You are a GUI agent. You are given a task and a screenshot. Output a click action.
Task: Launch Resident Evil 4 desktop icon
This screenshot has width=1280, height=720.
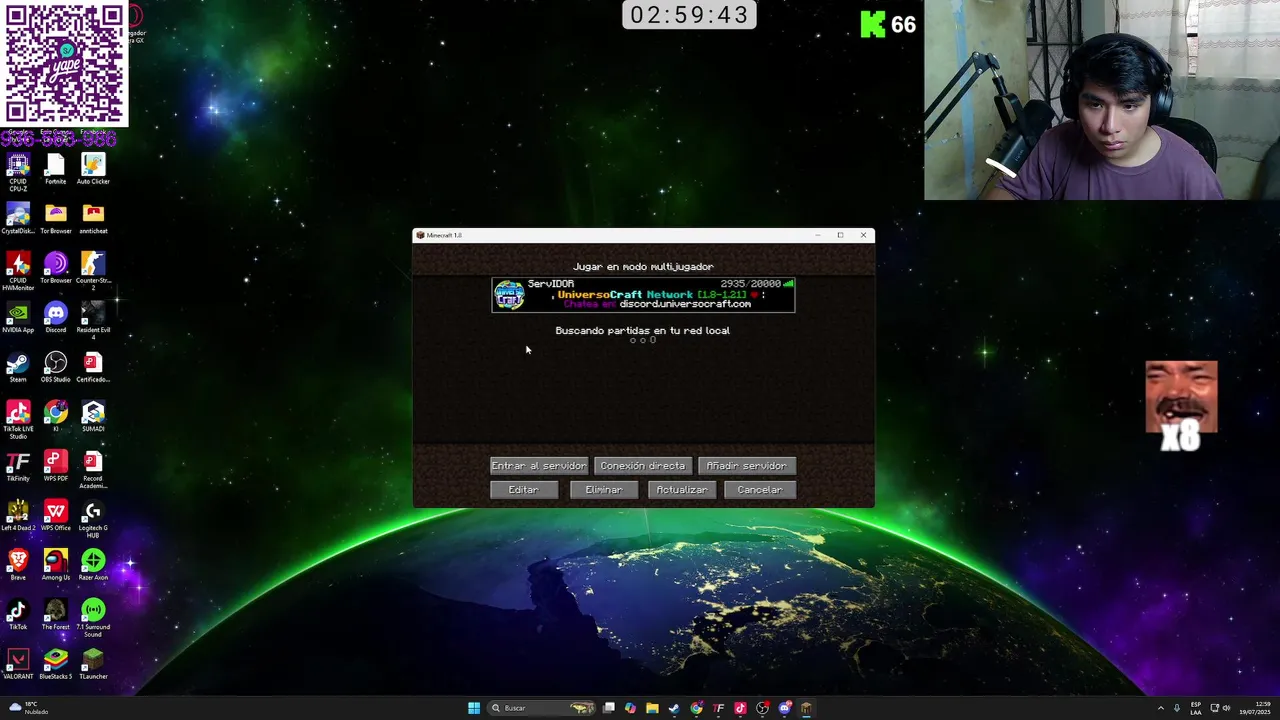point(93,320)
